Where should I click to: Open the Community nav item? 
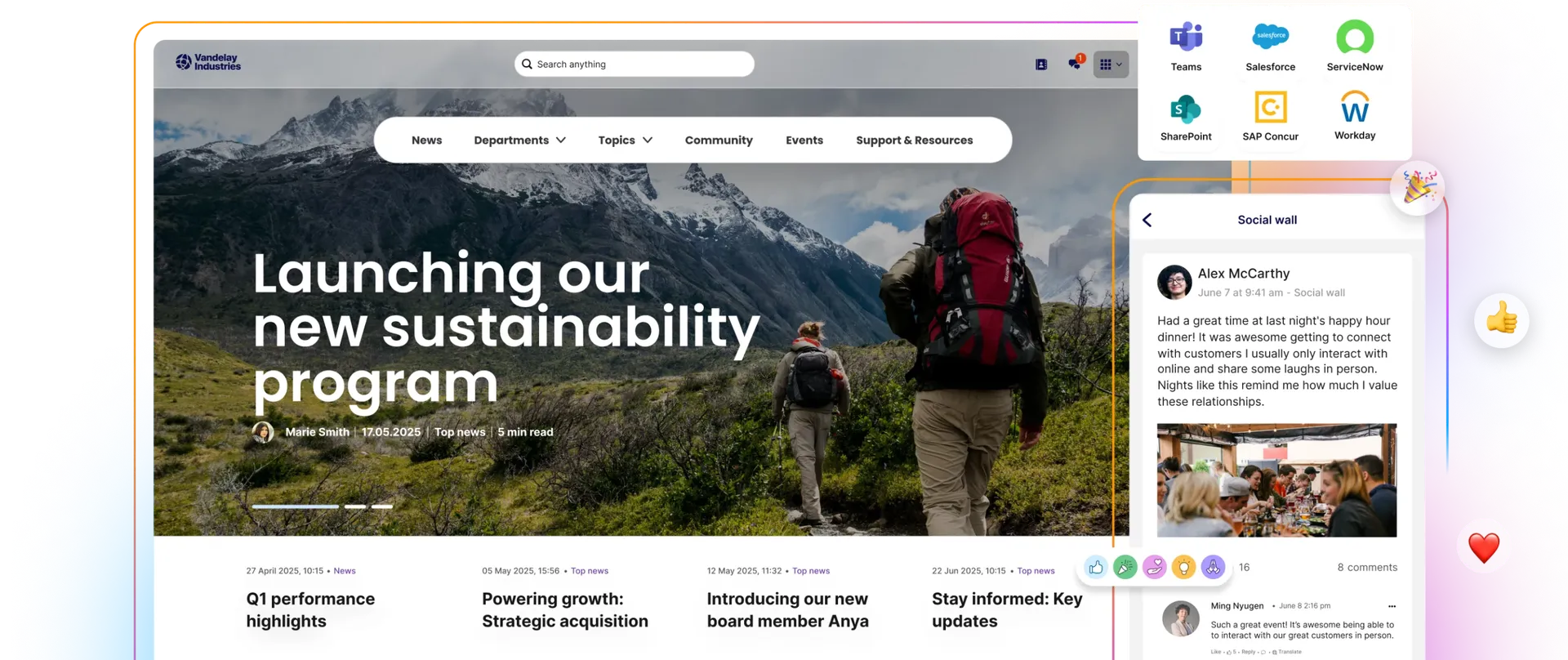(x=719, y=140)
